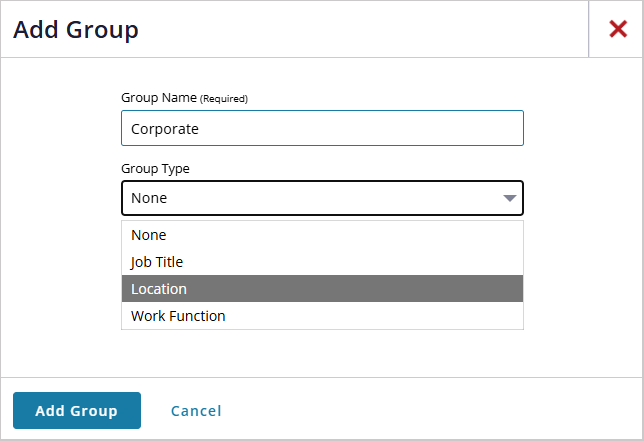
Task: Click empty footer space right of Cancel
Action: pos(430,410)
